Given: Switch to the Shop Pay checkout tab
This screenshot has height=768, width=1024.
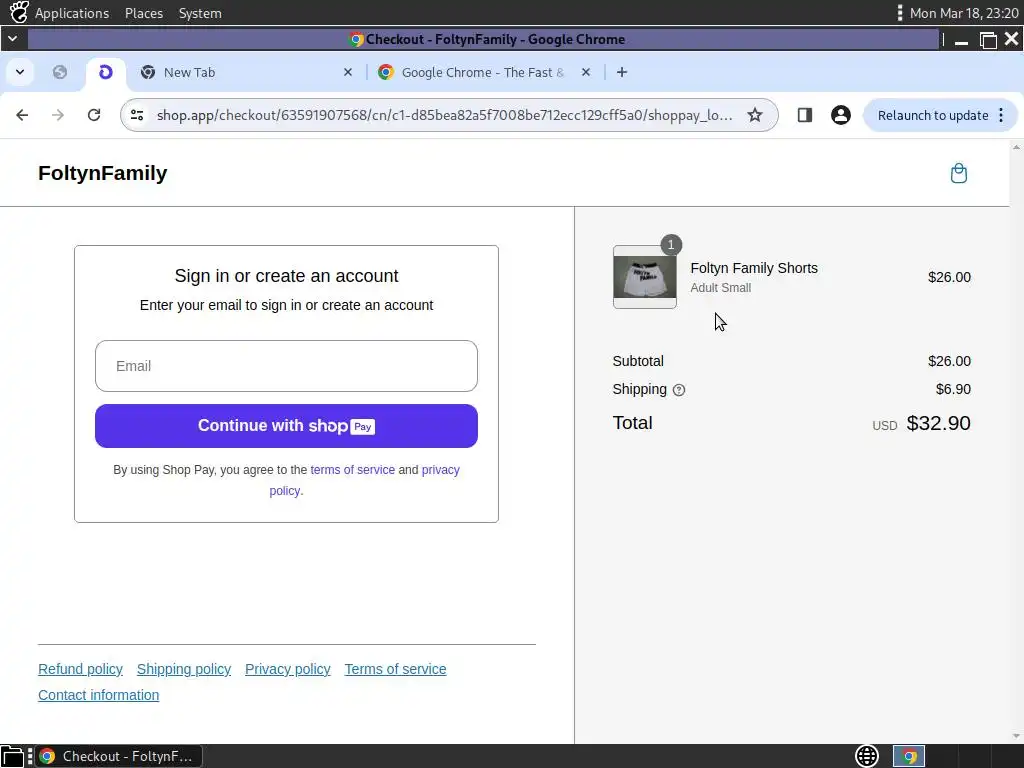Looking at the screenshot, I should click(x=106, y=72).
